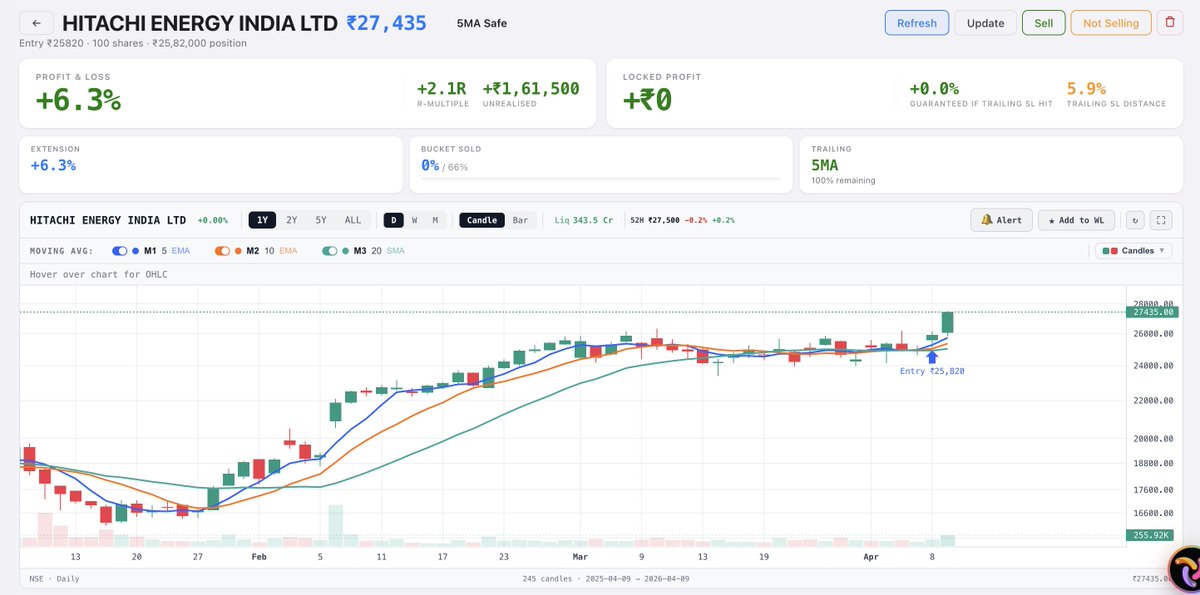Select the 1Y time range
The width and height of the screenshot is (1200, 595).
tap(262, 220)
